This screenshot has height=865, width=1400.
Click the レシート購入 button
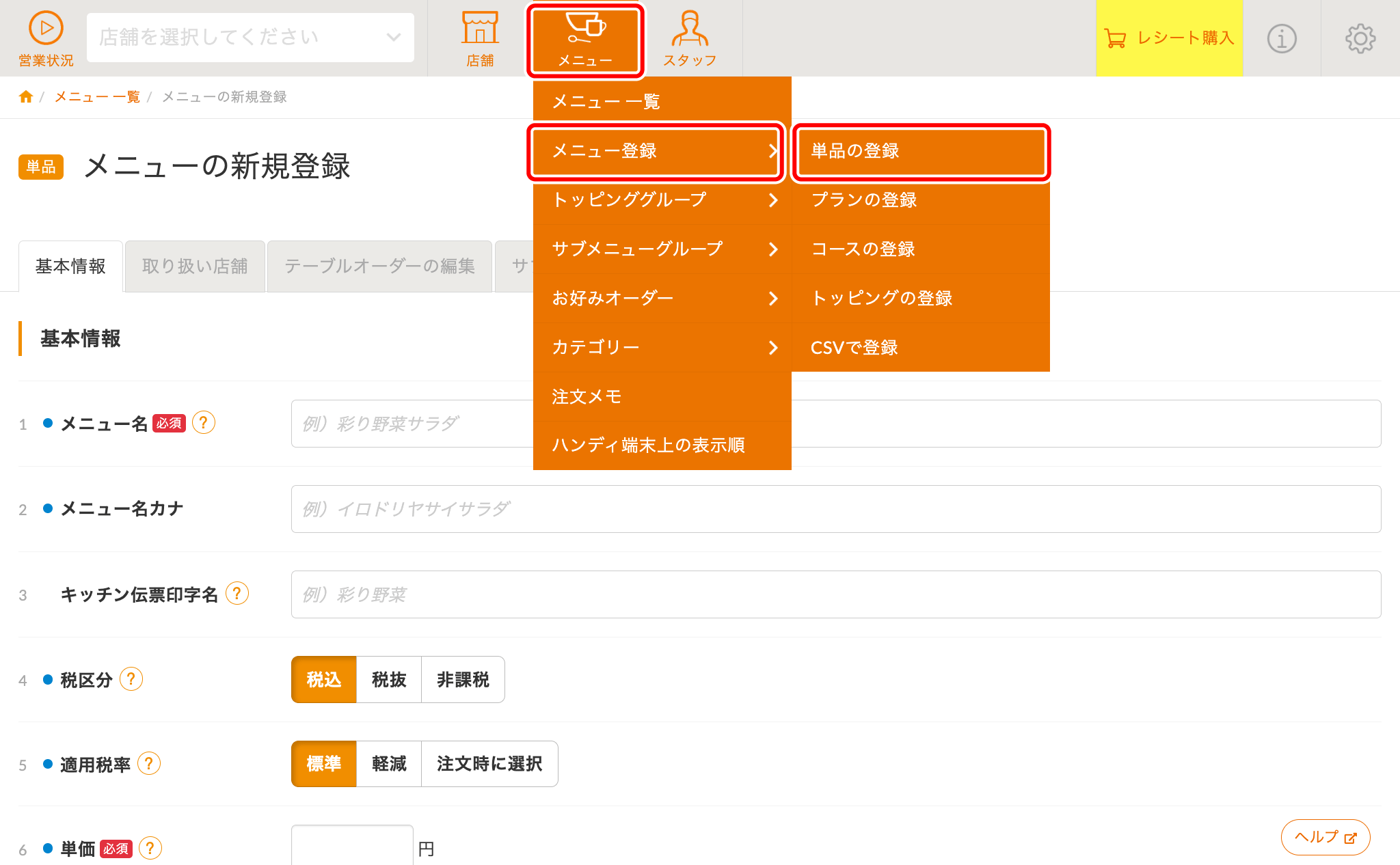(x=1169, y=38)
